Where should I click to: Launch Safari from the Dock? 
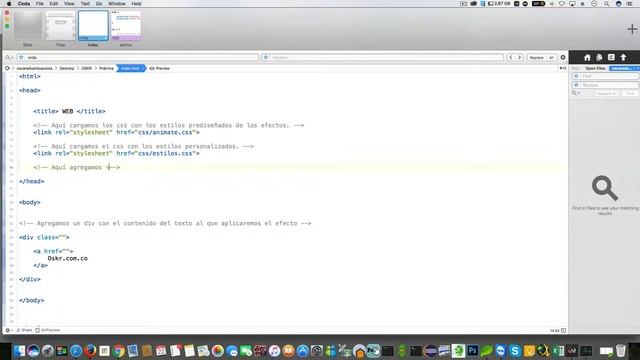pos(76,351)
